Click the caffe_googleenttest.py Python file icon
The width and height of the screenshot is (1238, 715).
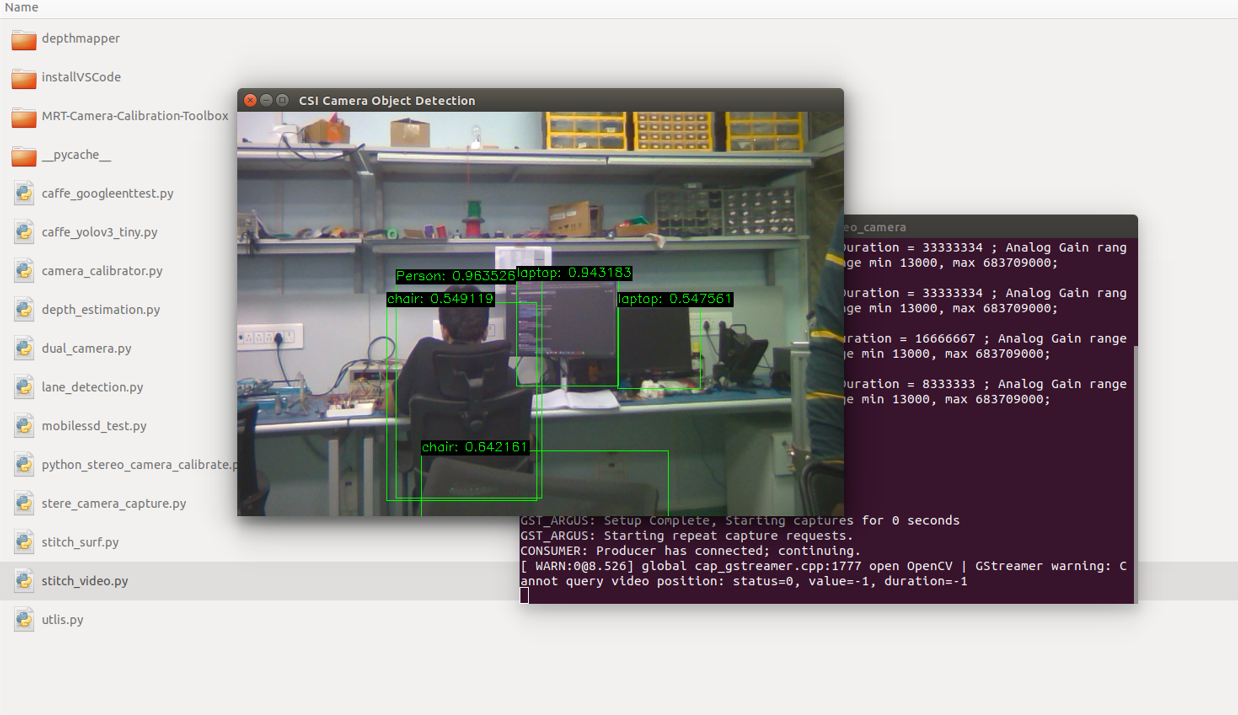coord(24,194)
